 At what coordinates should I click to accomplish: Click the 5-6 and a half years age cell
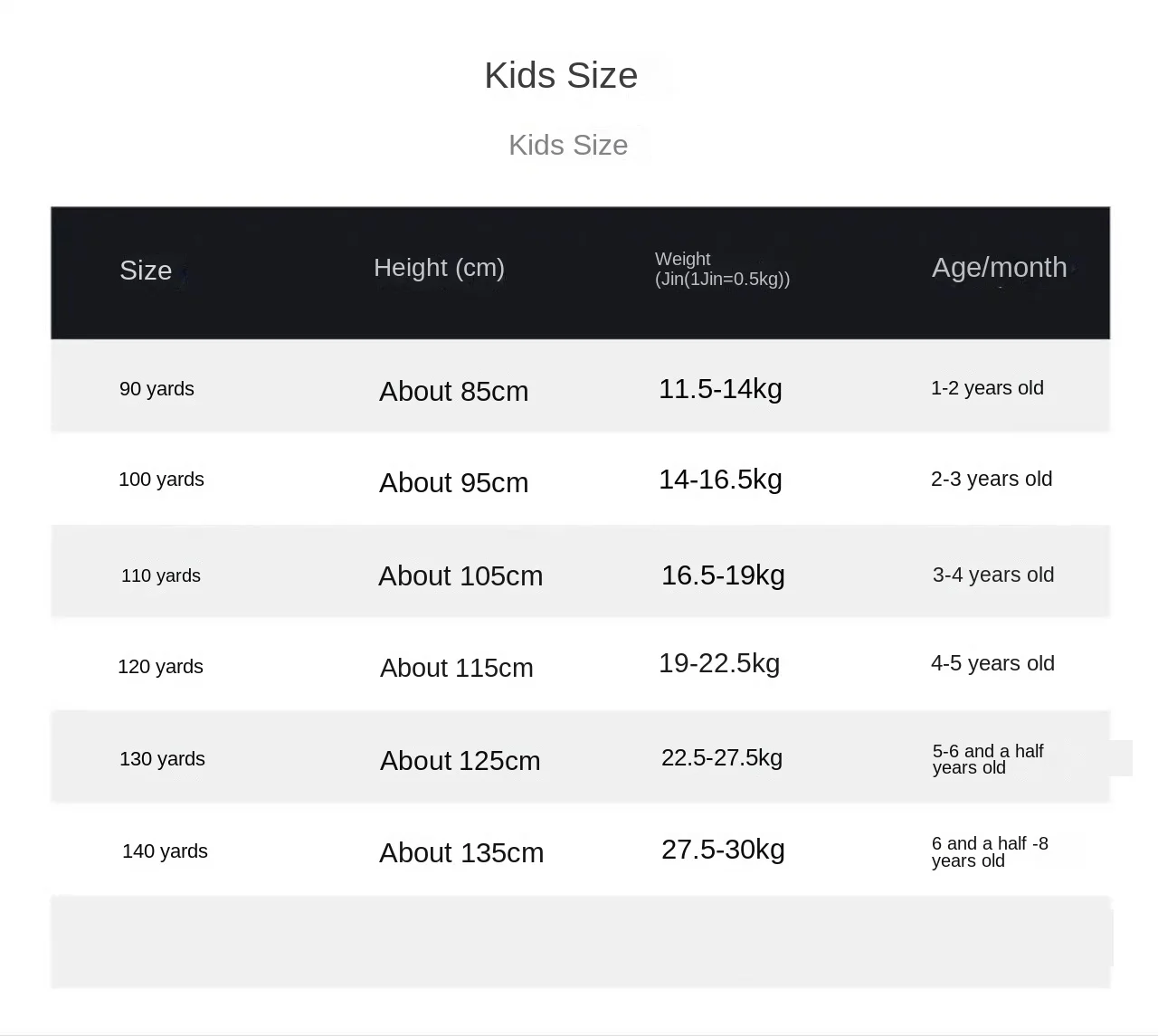pyautogui.click(x=987, y=759)
